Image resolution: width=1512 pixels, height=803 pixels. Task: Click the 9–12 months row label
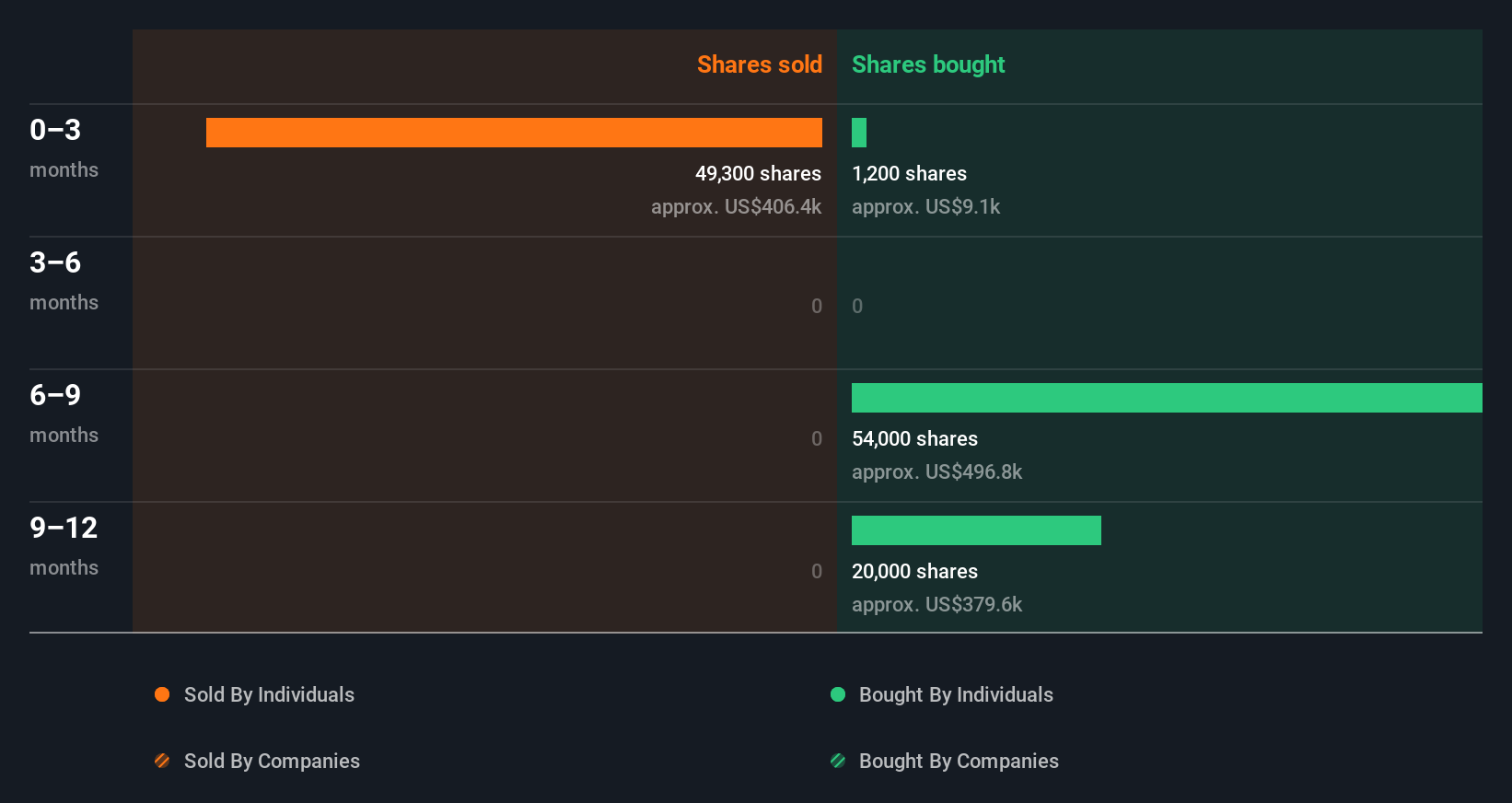64,546
